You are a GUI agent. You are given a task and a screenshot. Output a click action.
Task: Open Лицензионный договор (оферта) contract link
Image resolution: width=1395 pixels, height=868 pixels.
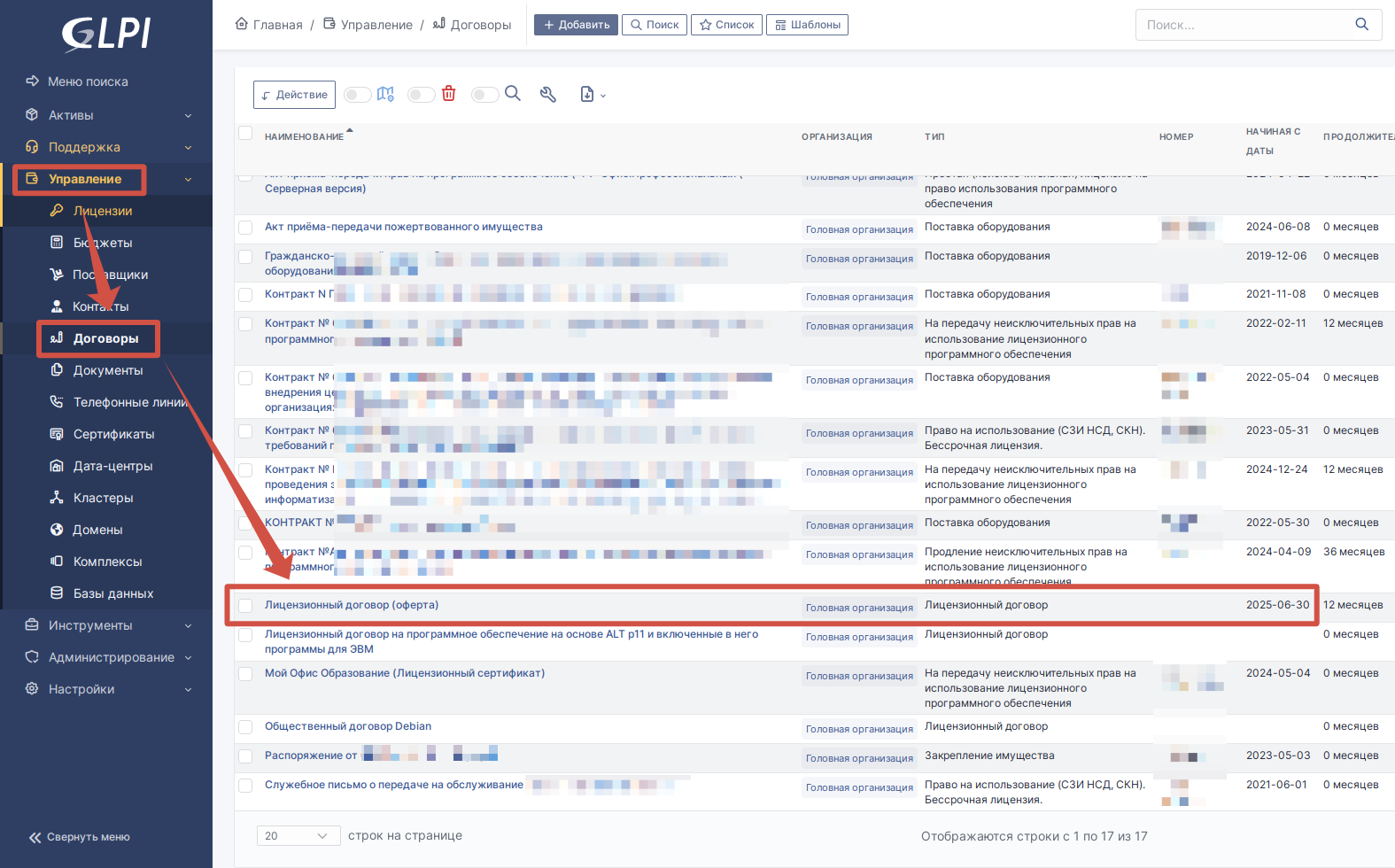pos(352,605)
